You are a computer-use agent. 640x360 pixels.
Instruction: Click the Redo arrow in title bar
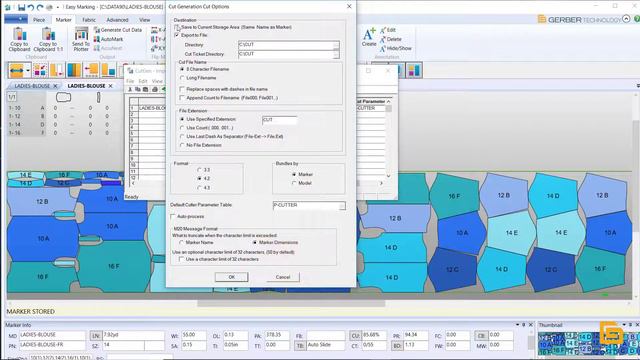point(40,7)
